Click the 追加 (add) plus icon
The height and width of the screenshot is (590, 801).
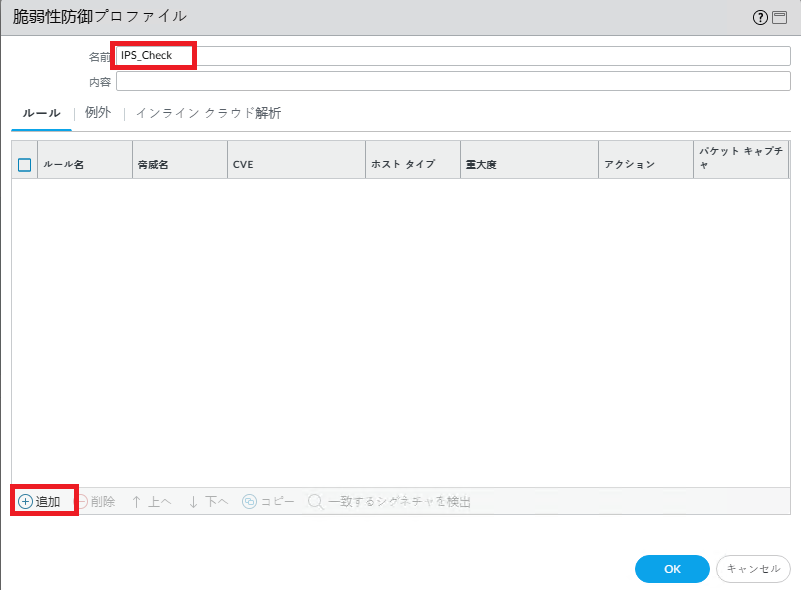coord(25,501)
